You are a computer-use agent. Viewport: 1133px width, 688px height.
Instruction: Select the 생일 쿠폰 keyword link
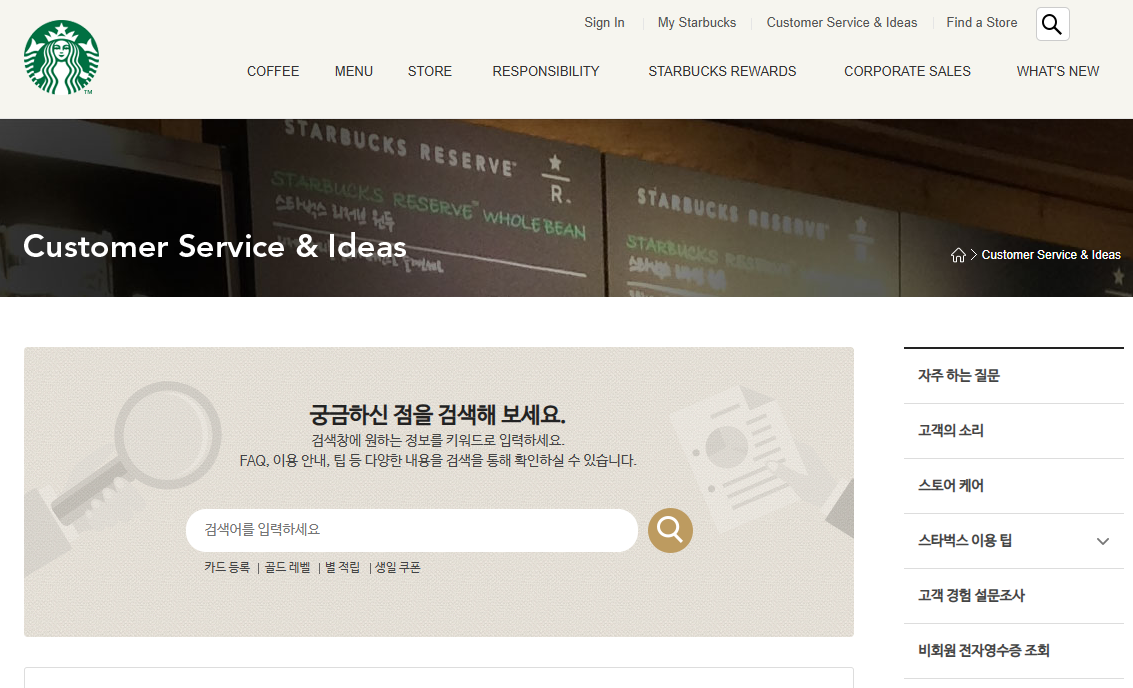397,567
